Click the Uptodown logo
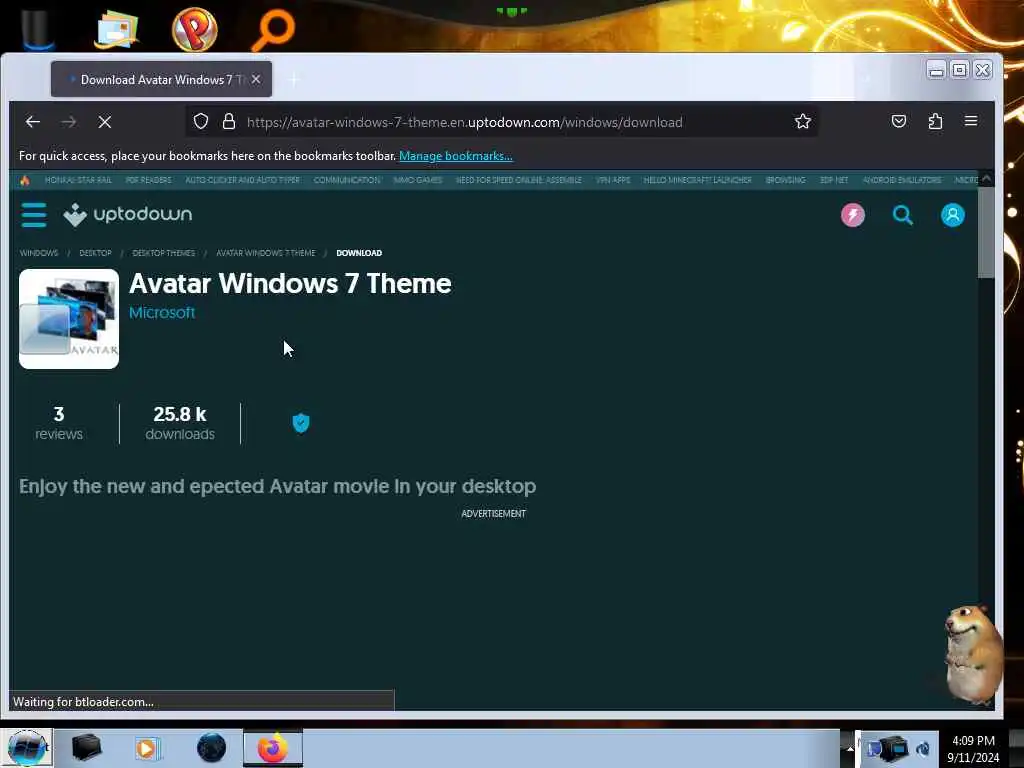1024x768 pixels. click(x=128, y=214)
